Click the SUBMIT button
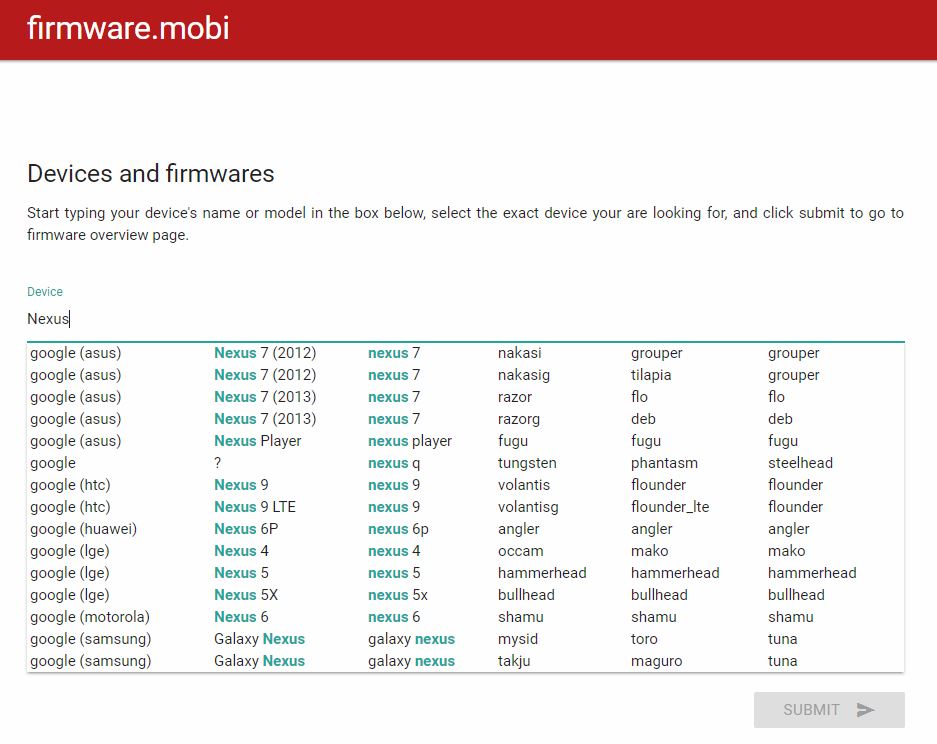Screen dimensions: 937x744 [x=829, y=710]
